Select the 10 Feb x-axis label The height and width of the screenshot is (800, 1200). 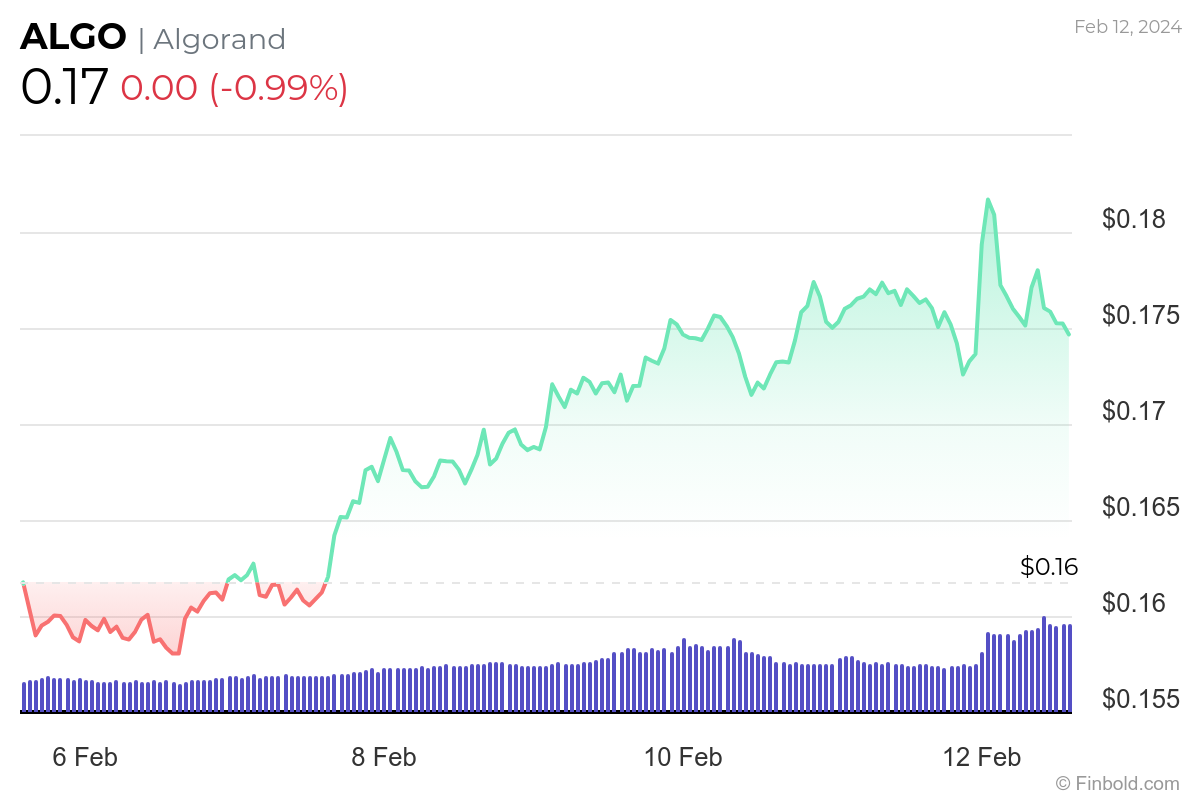click(684, 757)
